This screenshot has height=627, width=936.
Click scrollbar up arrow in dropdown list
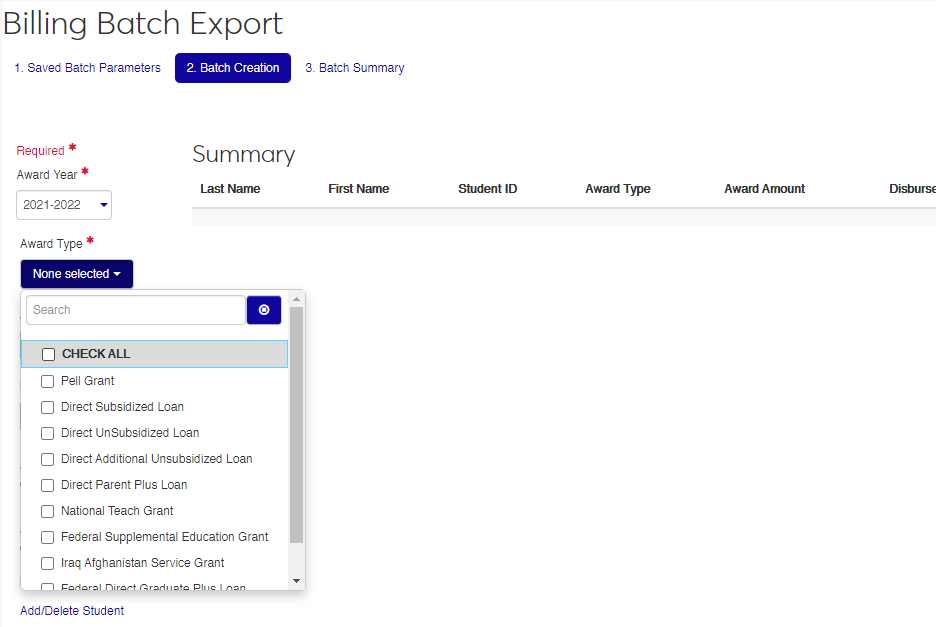click(296, 299)
